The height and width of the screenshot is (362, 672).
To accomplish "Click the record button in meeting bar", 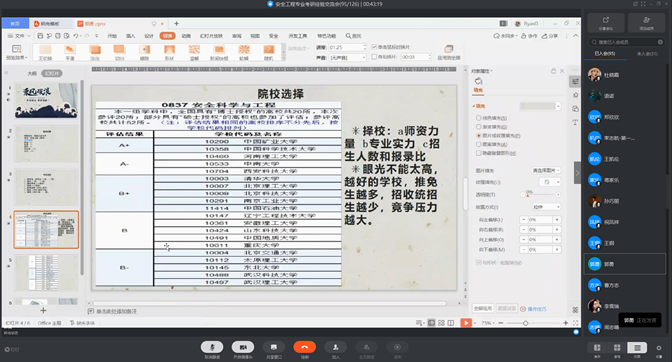I will (x=397, y=347).
